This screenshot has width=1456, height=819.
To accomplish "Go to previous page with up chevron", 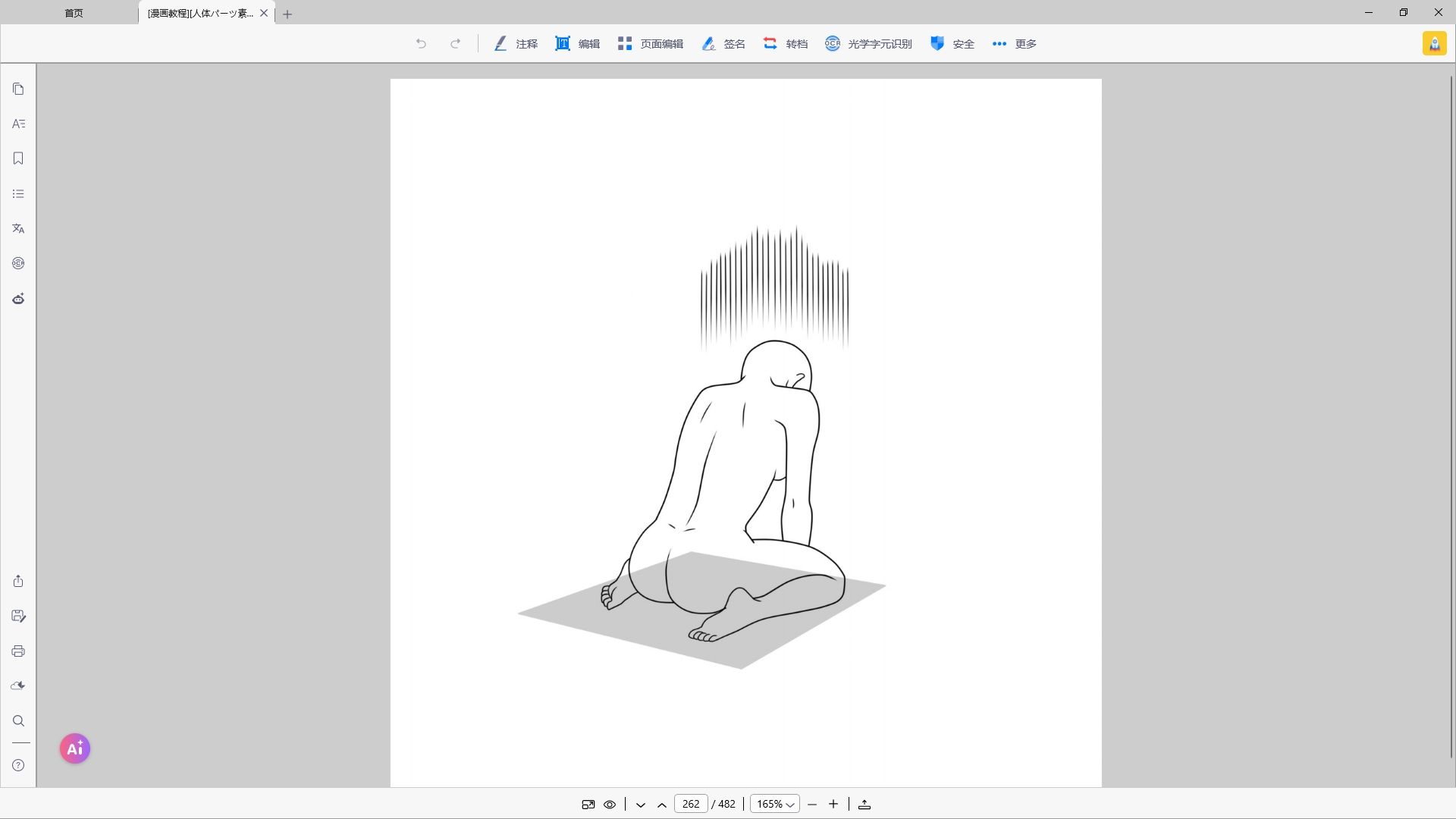I will point(662,805).
